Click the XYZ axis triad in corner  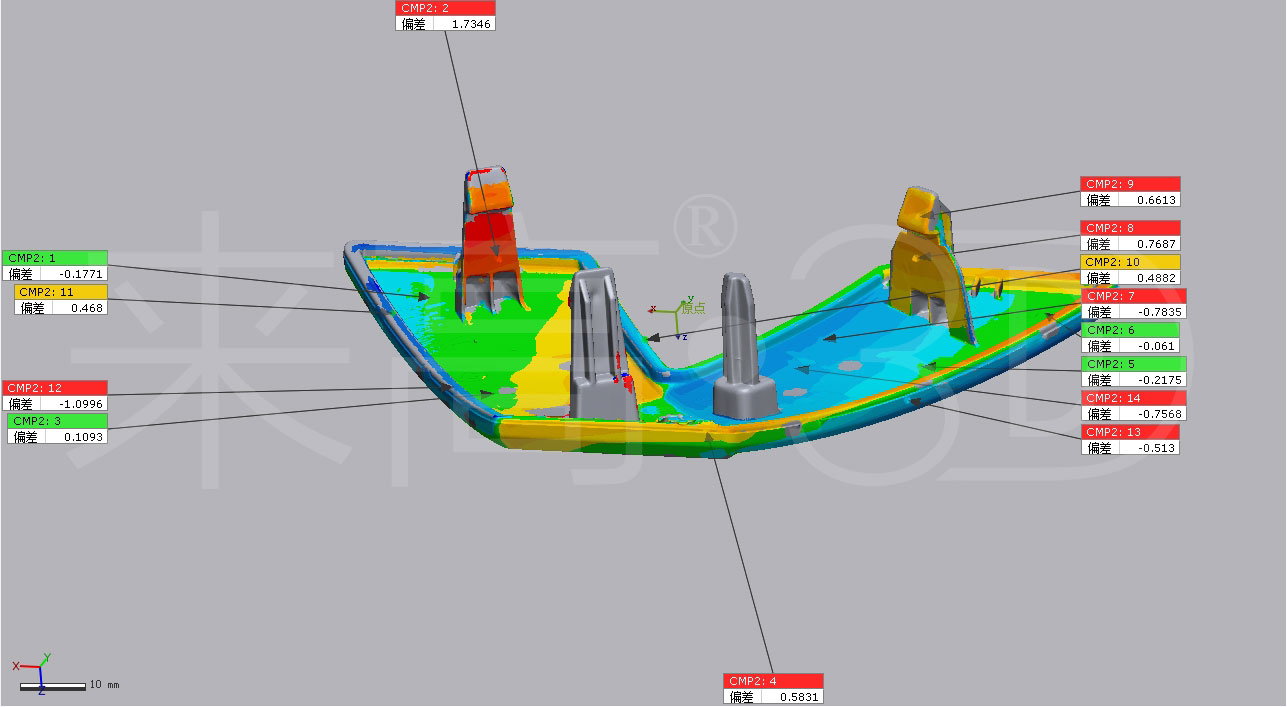pos(38,670)
